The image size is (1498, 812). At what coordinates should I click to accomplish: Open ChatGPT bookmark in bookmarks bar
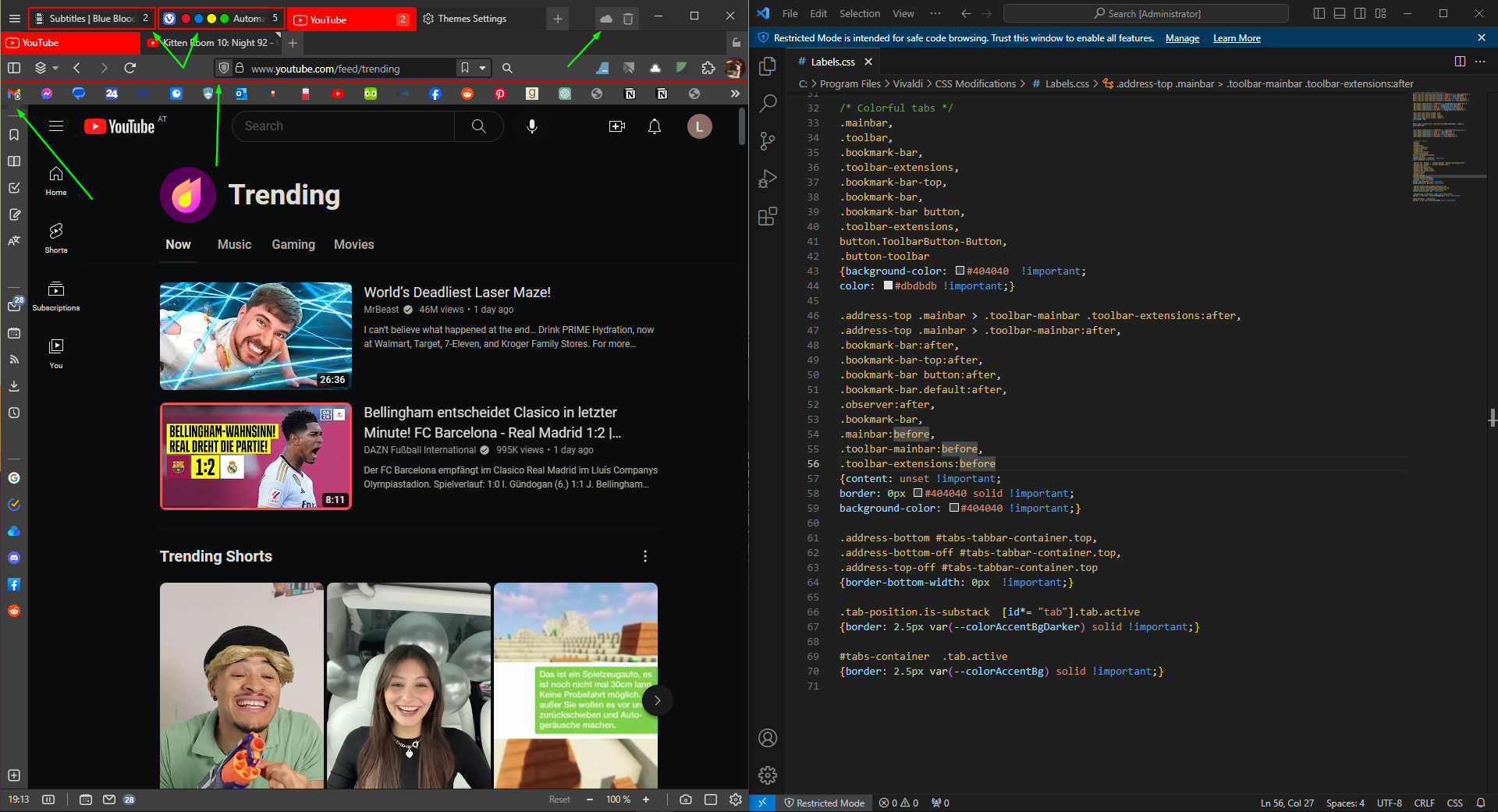(565, 94)
